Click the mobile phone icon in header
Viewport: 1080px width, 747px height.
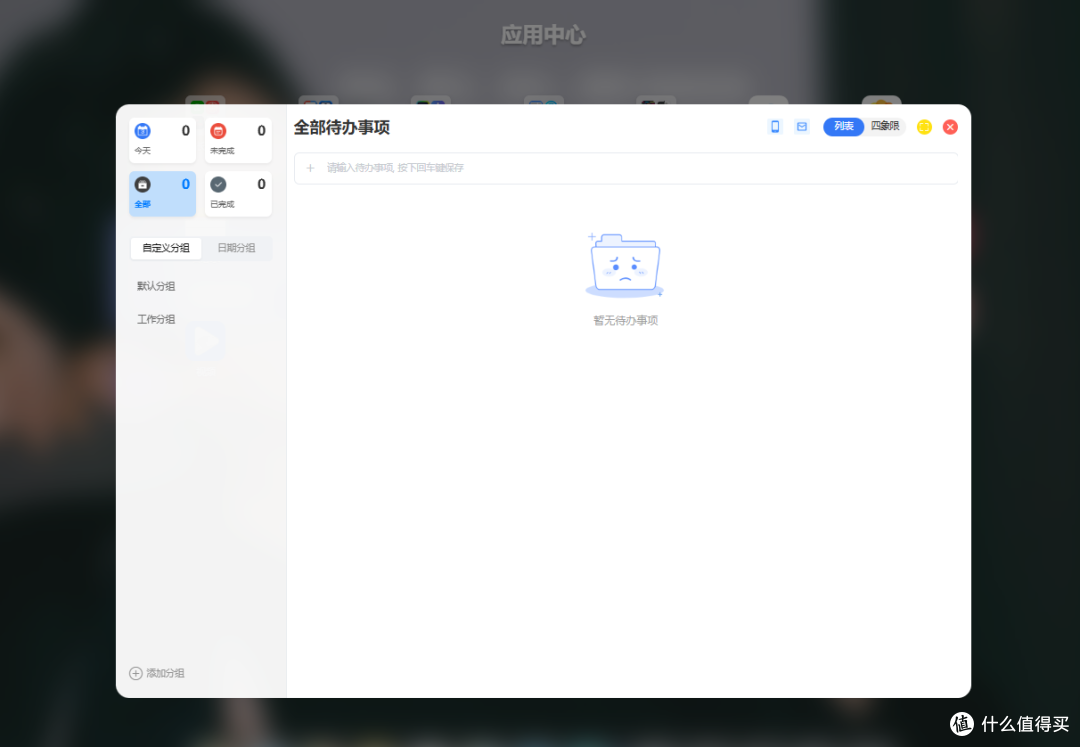[x=775, y=127]
